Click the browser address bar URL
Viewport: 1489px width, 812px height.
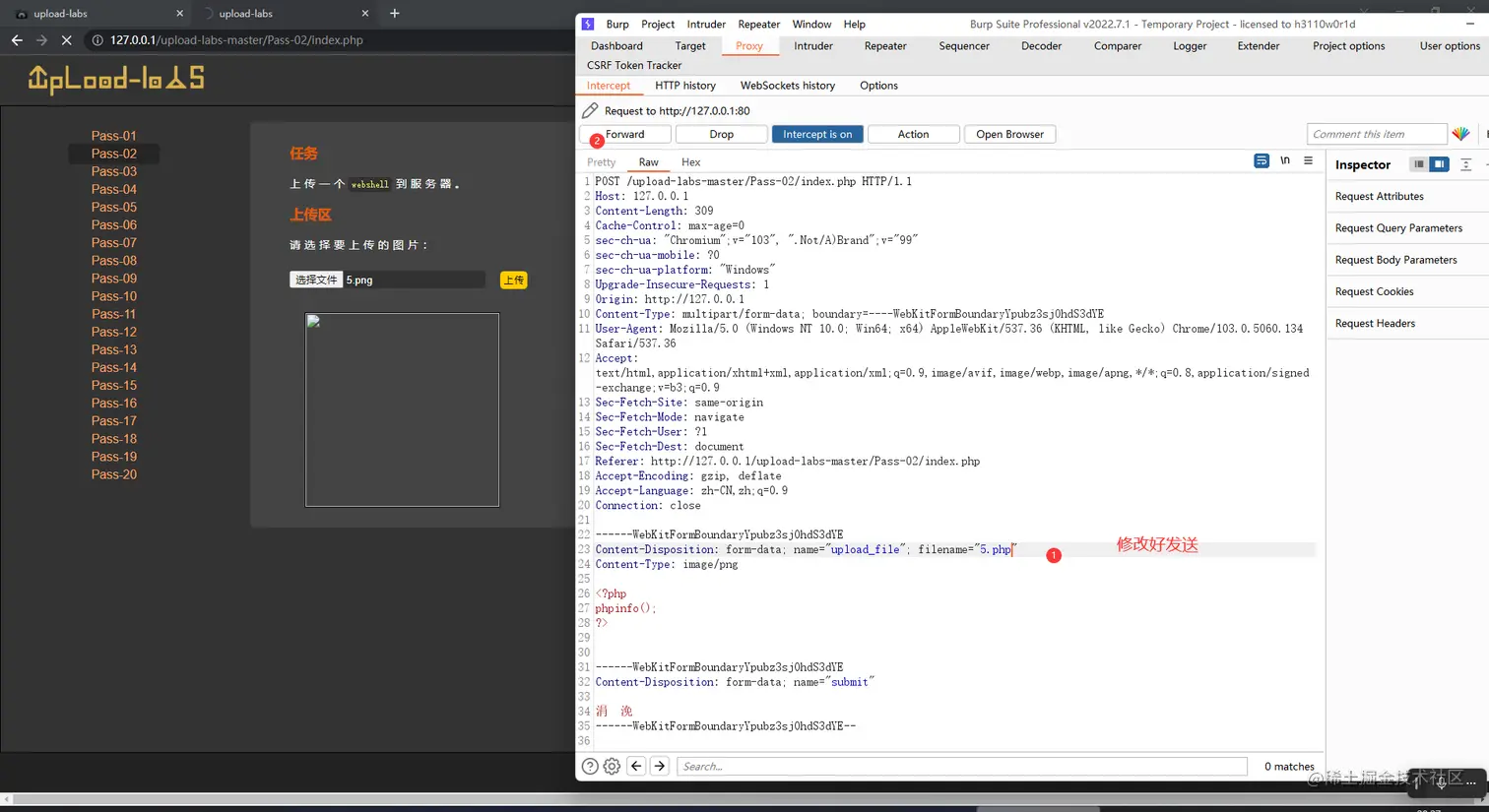tap(236, 40)
